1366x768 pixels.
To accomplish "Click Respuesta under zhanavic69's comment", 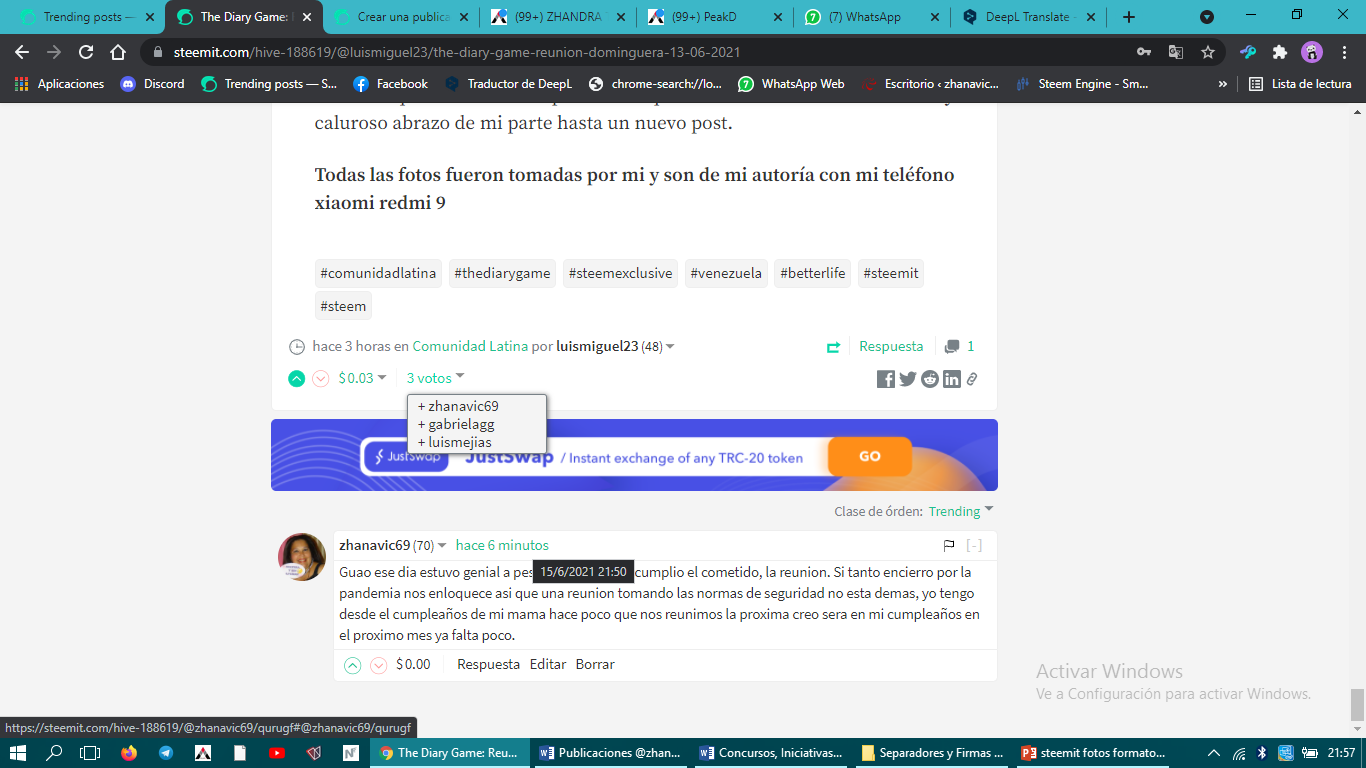I will coord(488,664).
